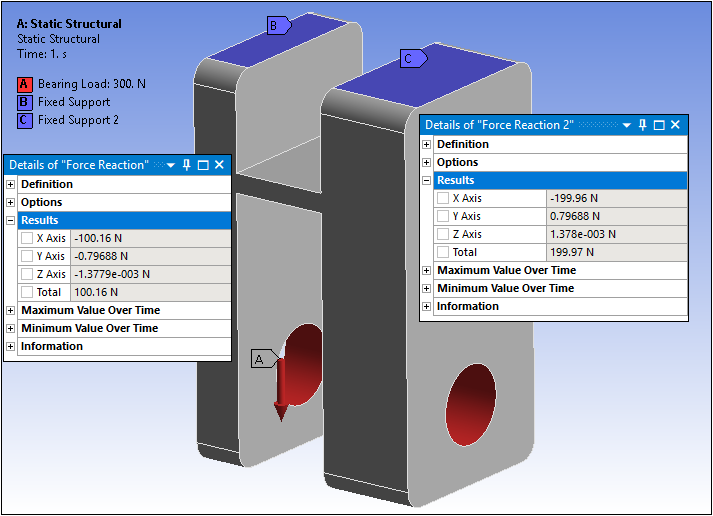
Task: Click the Fixed Support 2 legend text
Action: 78,120
